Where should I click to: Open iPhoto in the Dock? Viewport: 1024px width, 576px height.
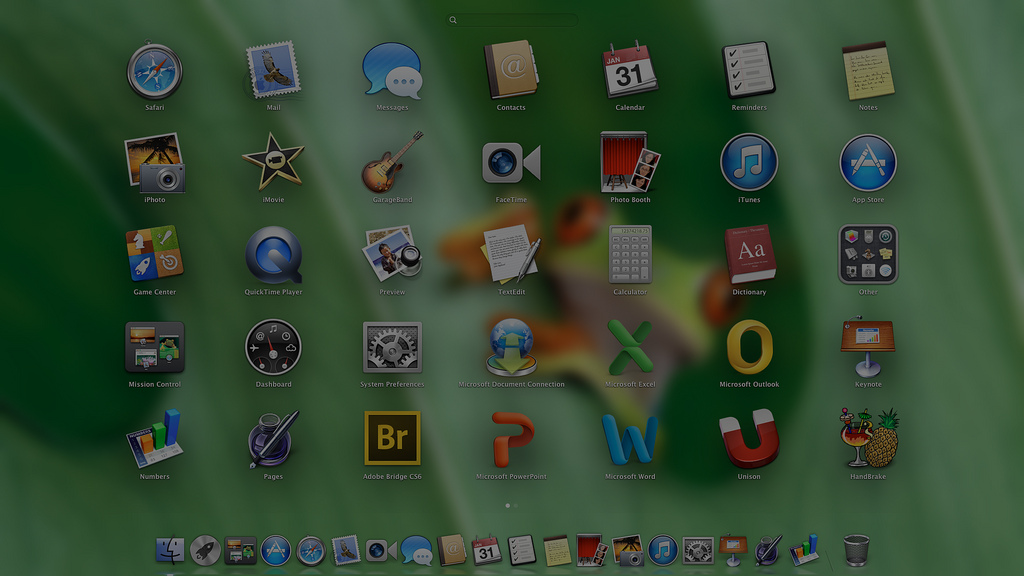click(628, 551)
